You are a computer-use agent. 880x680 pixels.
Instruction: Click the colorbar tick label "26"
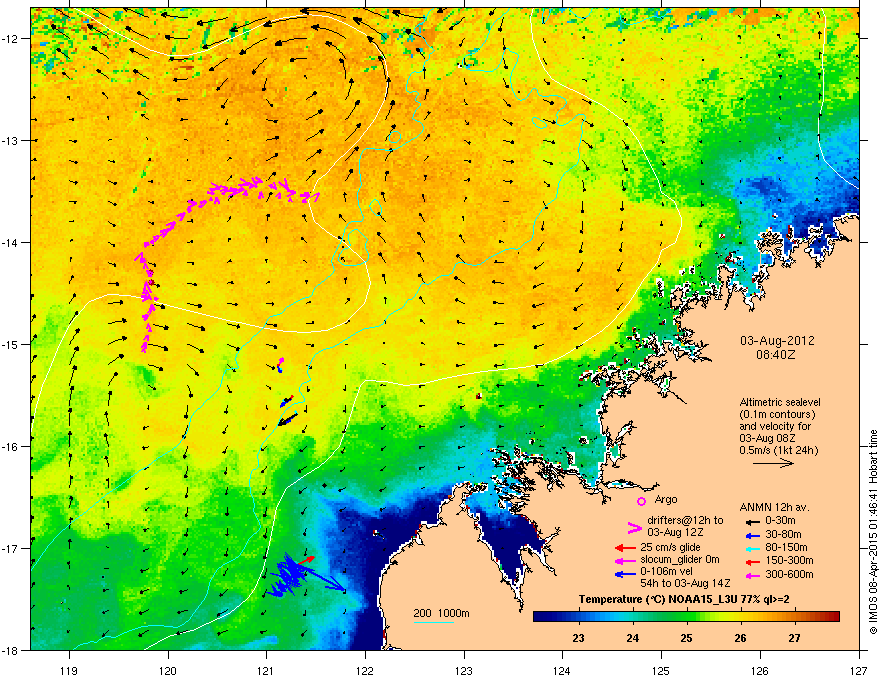[740, 638]
